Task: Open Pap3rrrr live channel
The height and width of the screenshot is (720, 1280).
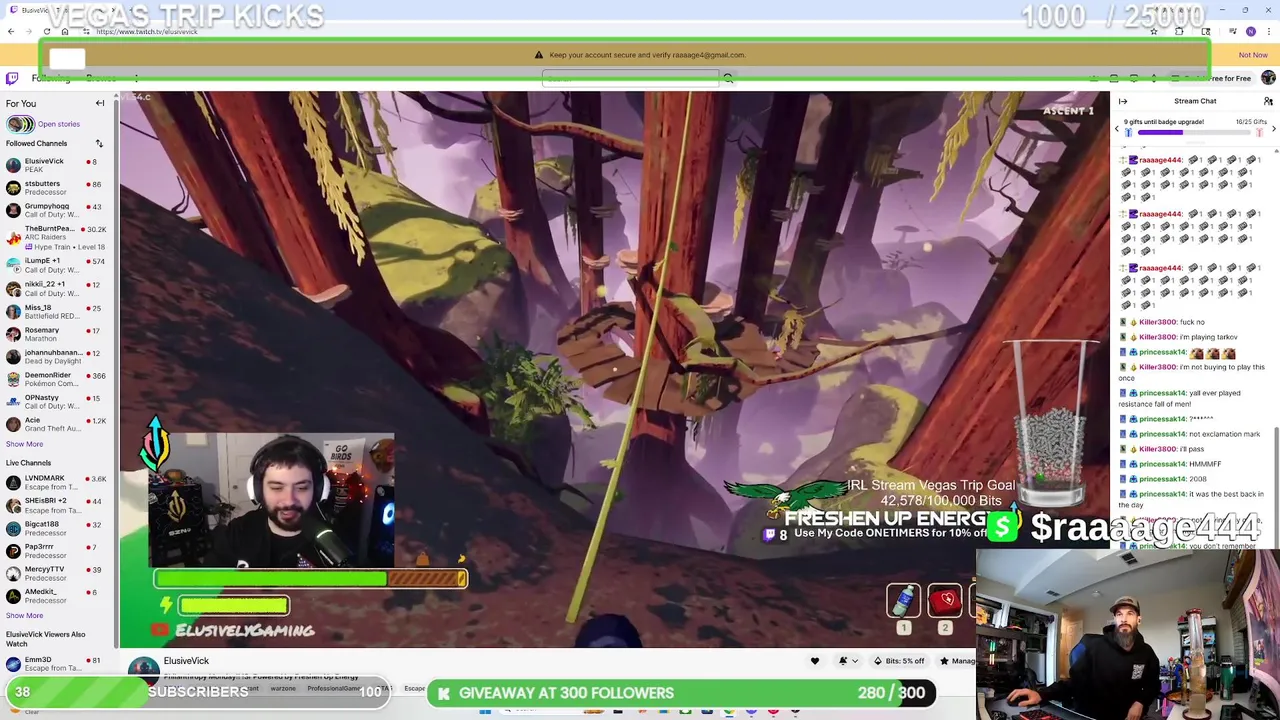Action: pyautogui.click(x=56, y=551)
